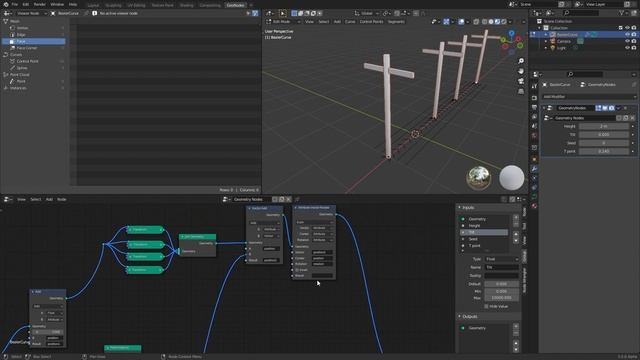Click the blue Z axis on gizmo
640x360 pixels.
(x=511, y=33)
